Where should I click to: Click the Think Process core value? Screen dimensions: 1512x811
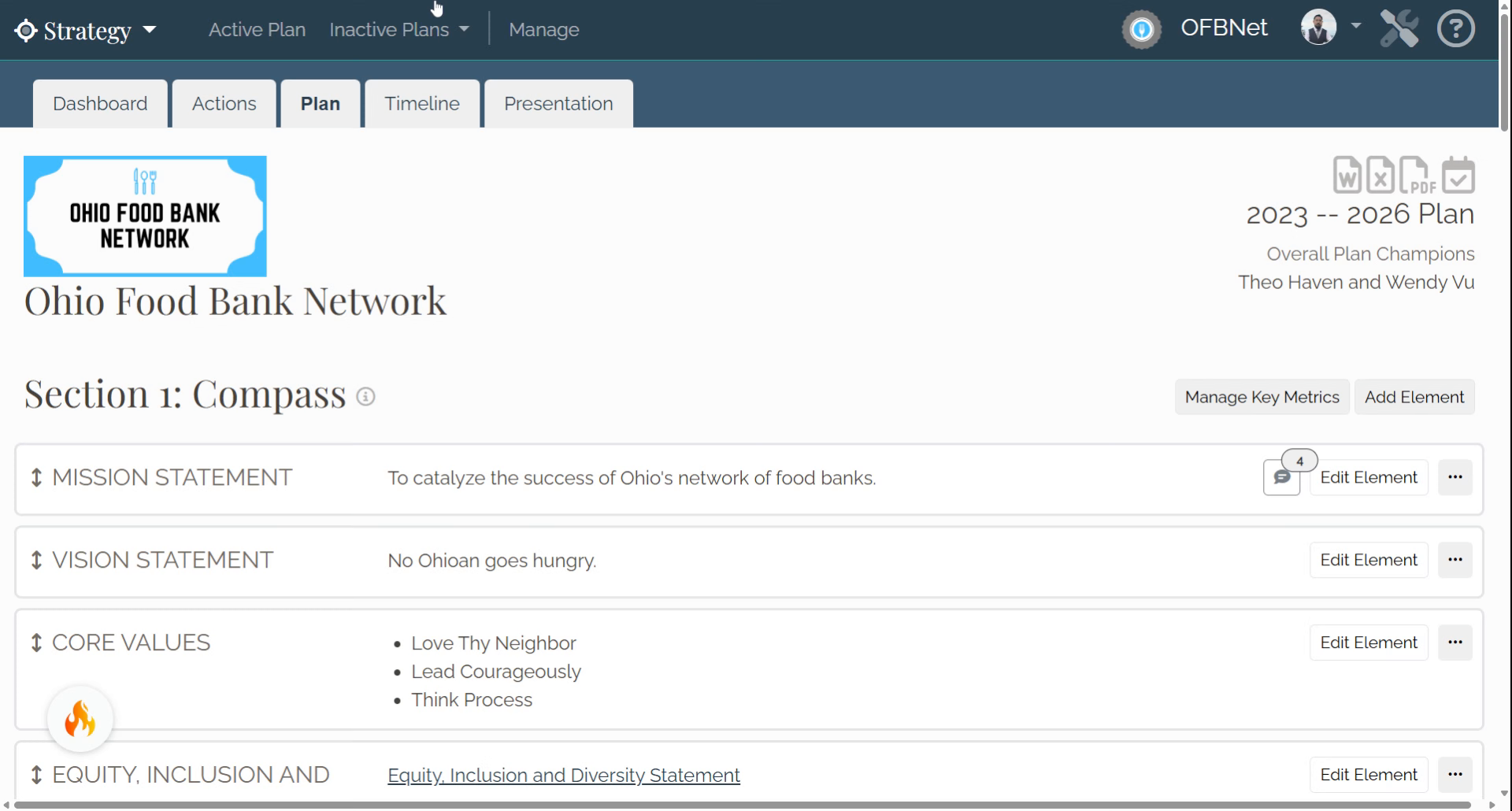(472, 700)
